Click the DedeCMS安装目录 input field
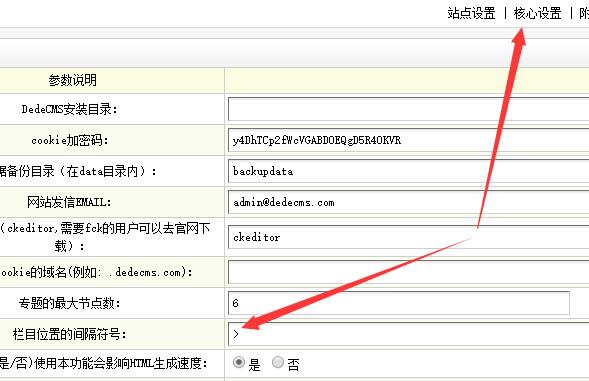The image size is (589, 381). click(408, 109)
